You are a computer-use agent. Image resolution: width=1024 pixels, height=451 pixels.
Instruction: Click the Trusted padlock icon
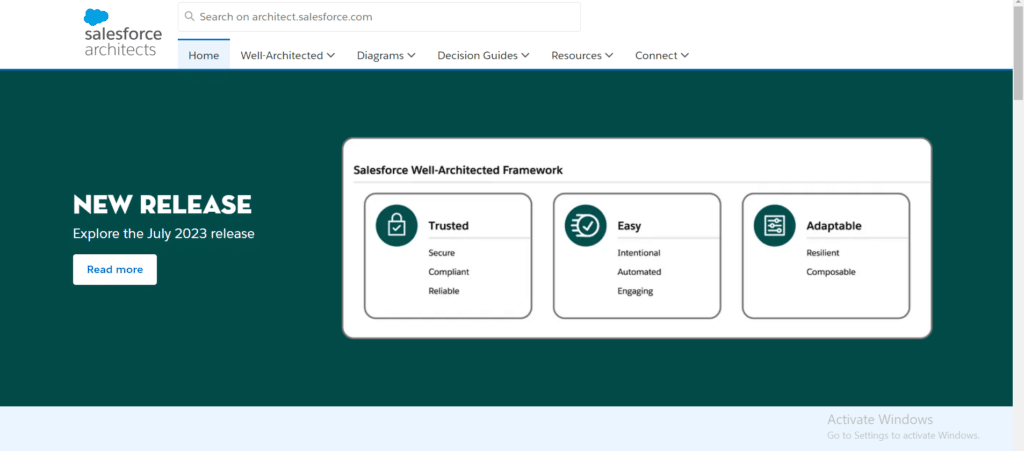point(396,225)
